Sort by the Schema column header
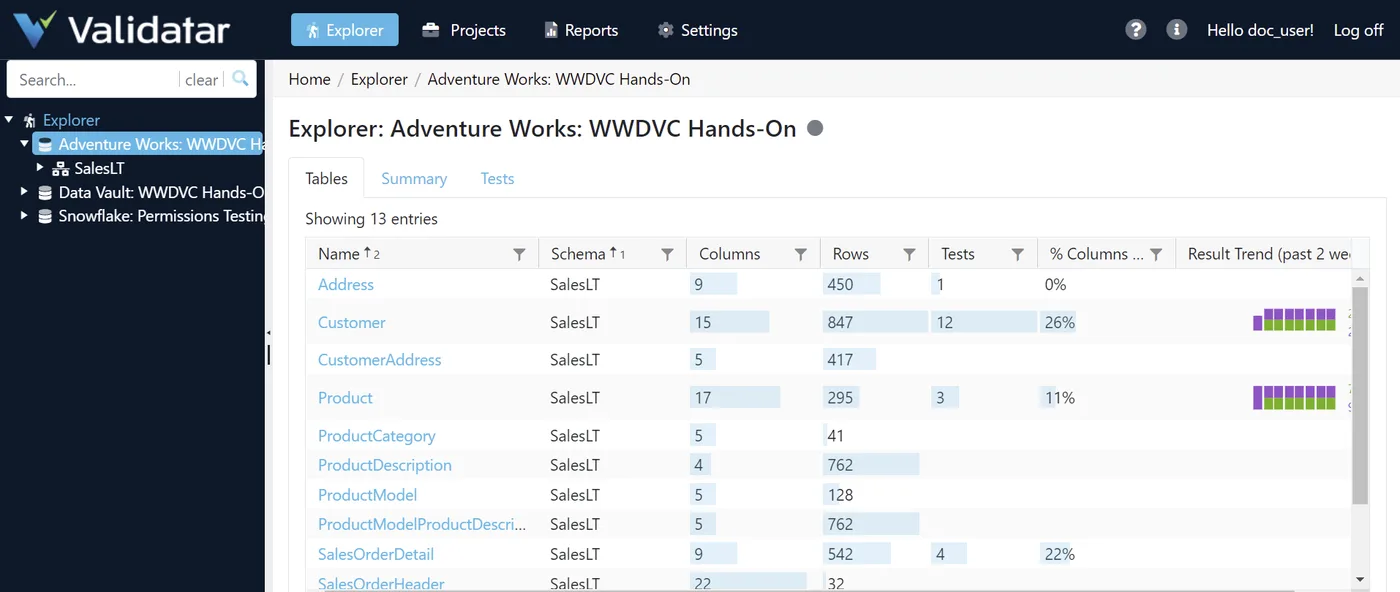 578,254
